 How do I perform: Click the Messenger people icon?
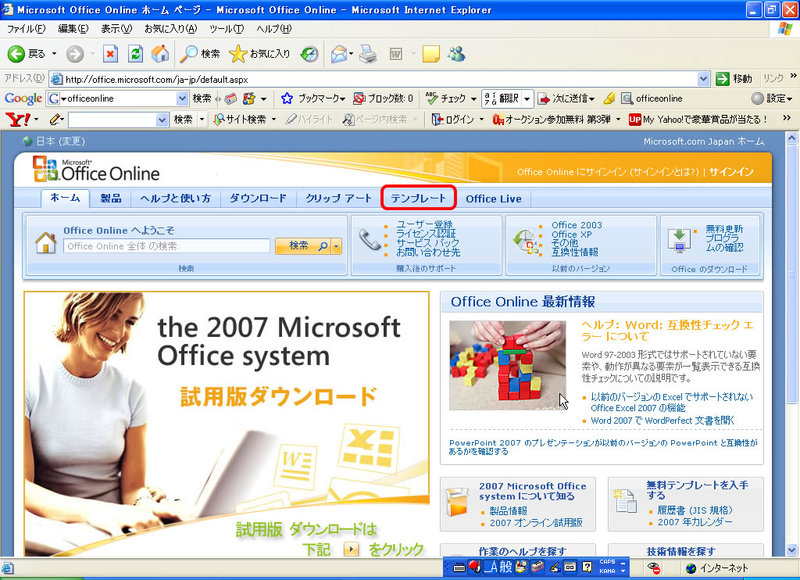(457, 54)
